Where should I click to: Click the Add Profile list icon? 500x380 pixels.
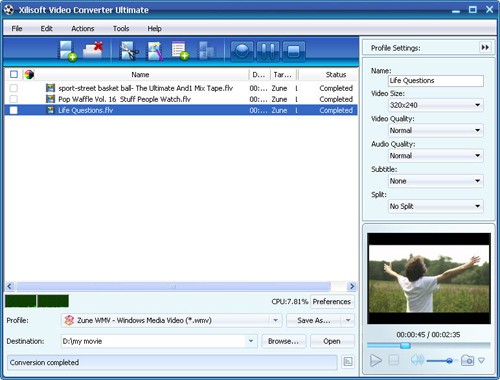tap(180, 51)
